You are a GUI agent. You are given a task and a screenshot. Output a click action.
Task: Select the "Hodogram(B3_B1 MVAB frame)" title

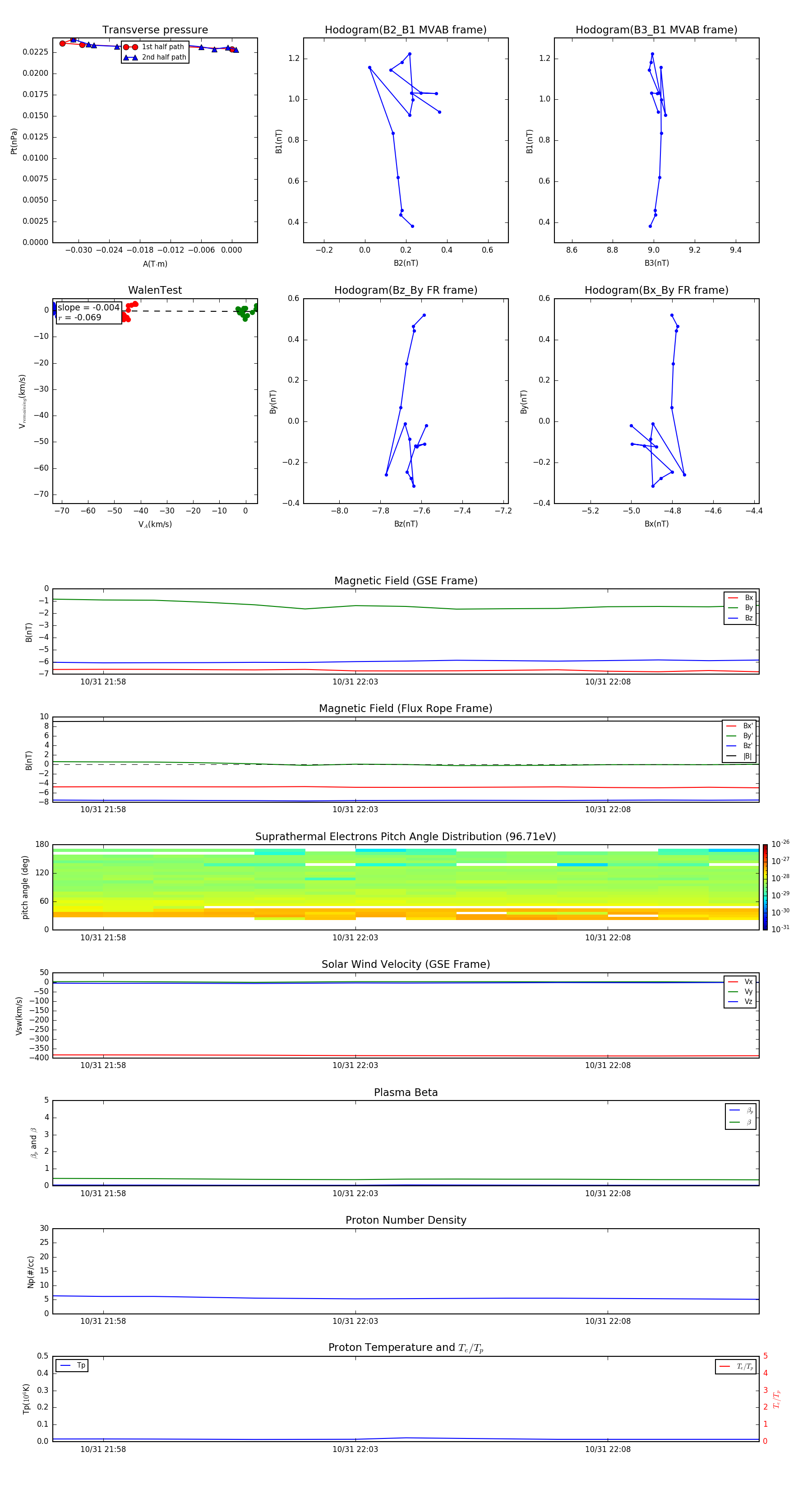(656, 30)
